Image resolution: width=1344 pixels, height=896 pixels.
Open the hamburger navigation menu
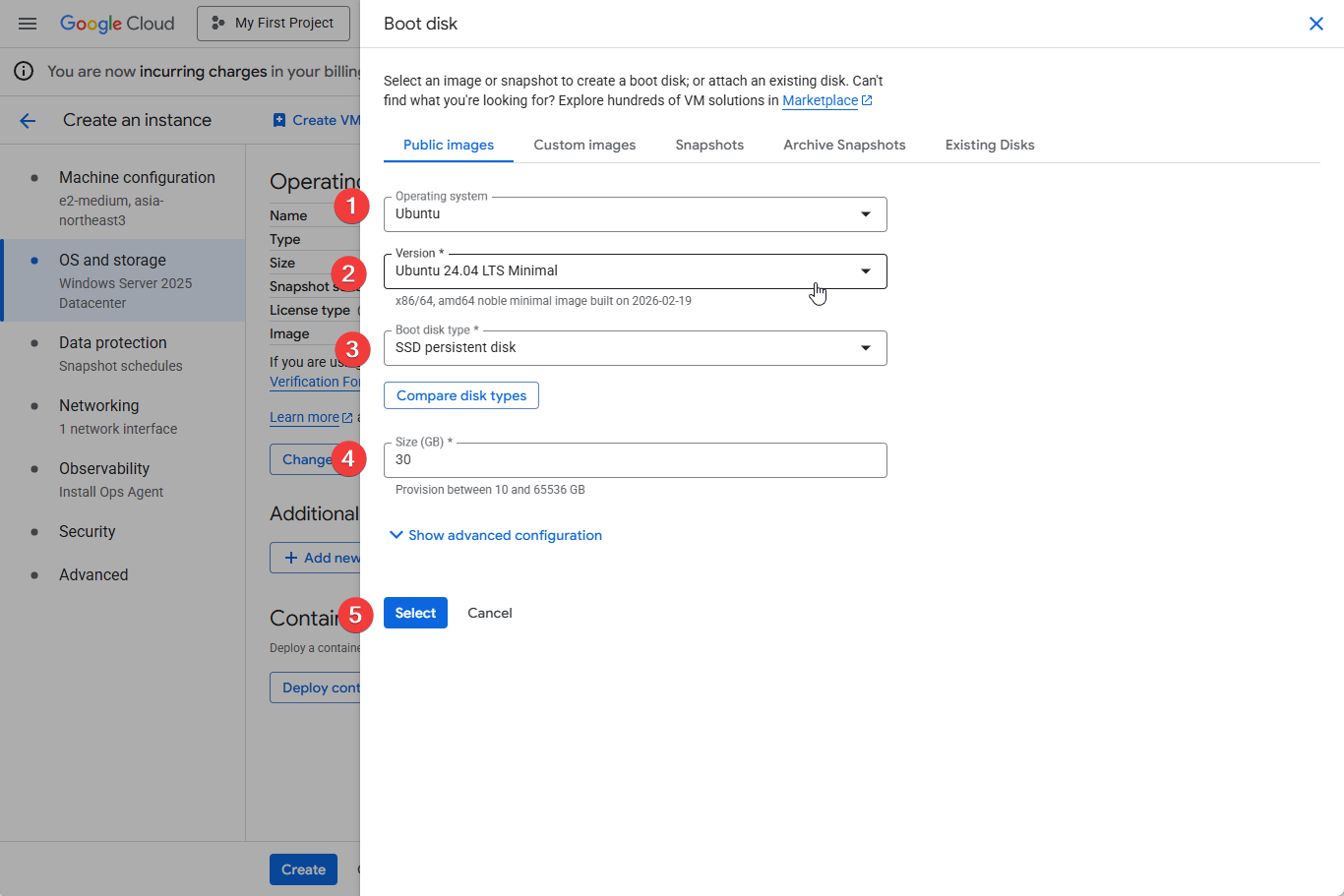(28, 24)
